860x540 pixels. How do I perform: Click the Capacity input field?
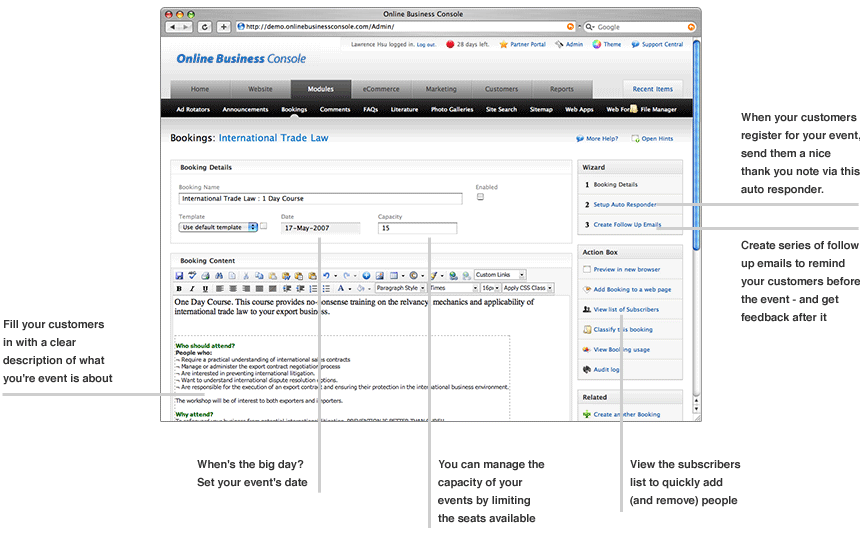coord(417,228)
